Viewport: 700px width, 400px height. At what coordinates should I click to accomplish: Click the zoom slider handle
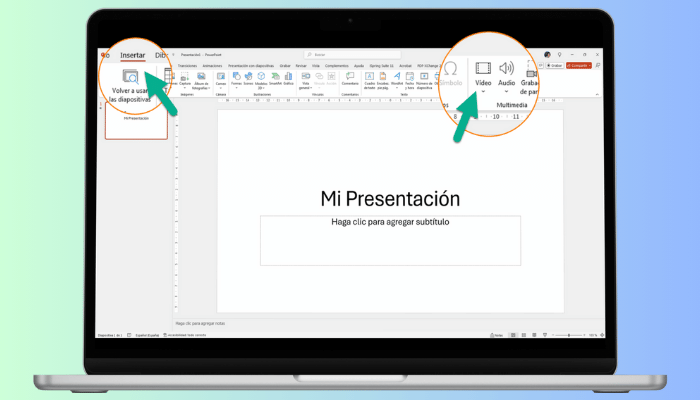click(569, 335)
